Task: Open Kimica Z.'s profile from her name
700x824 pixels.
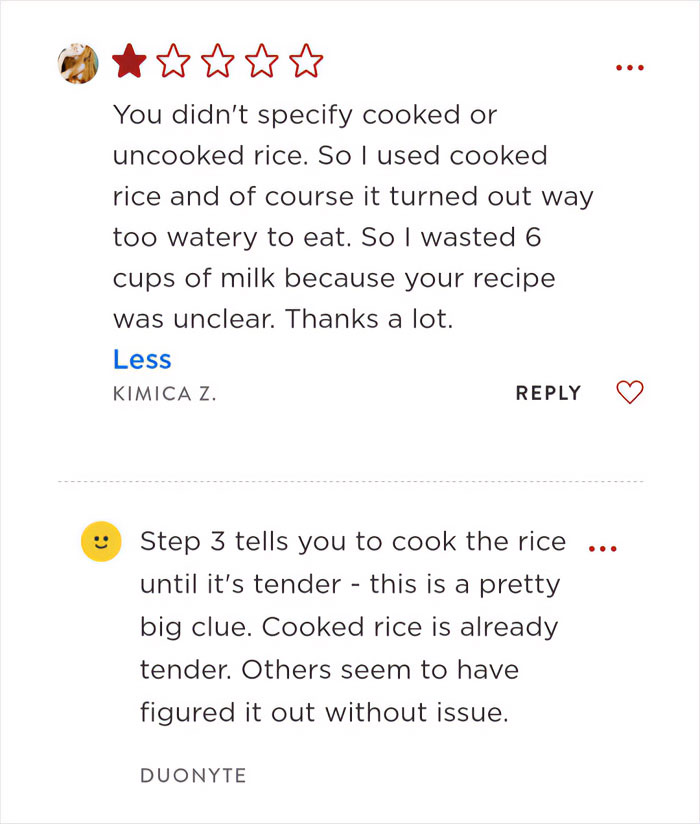Action: pyautogui.click(x=164, y=393)
